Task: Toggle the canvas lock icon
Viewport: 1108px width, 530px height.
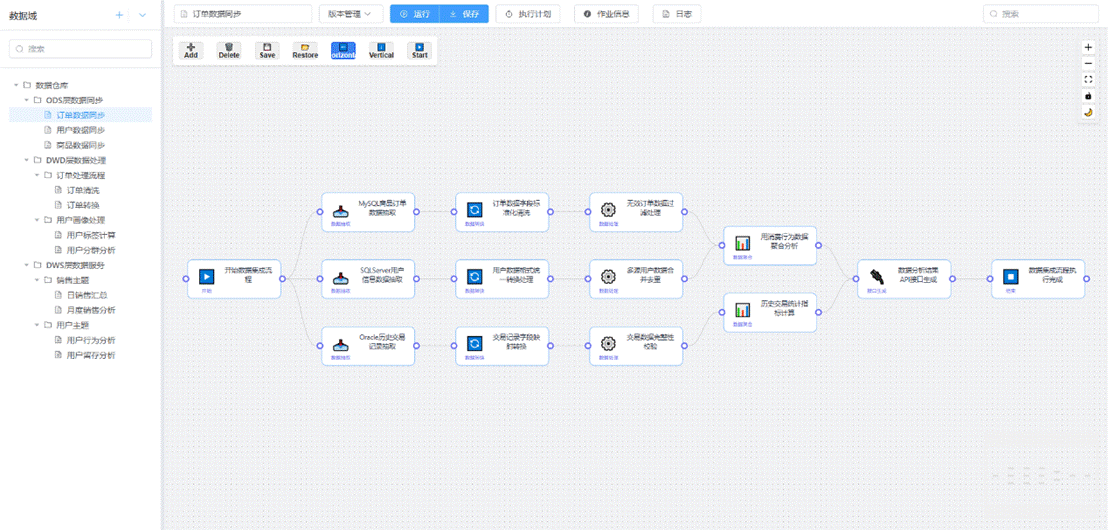Action: click(1088, 95)
